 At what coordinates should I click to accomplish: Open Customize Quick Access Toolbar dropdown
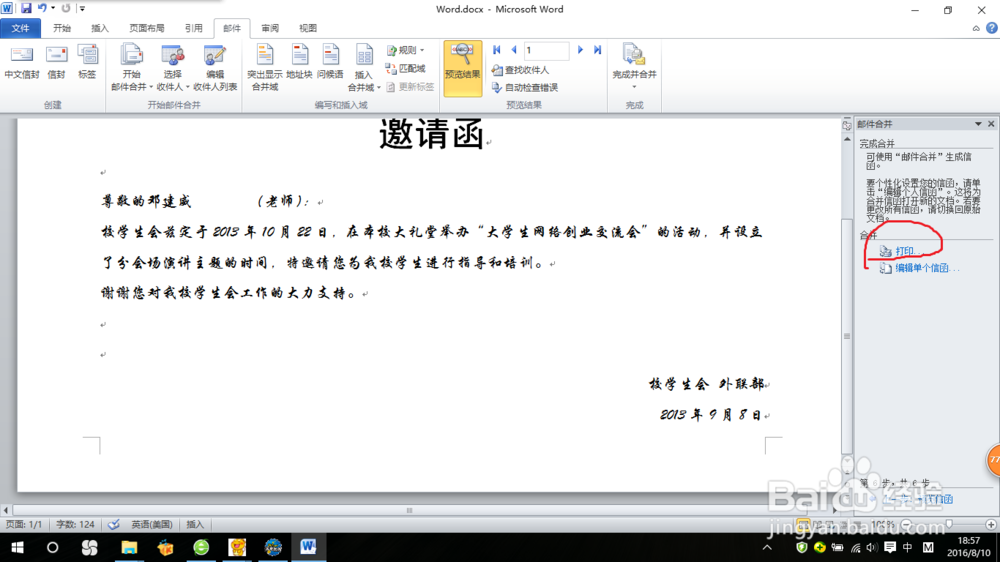[x=82, y=8]
